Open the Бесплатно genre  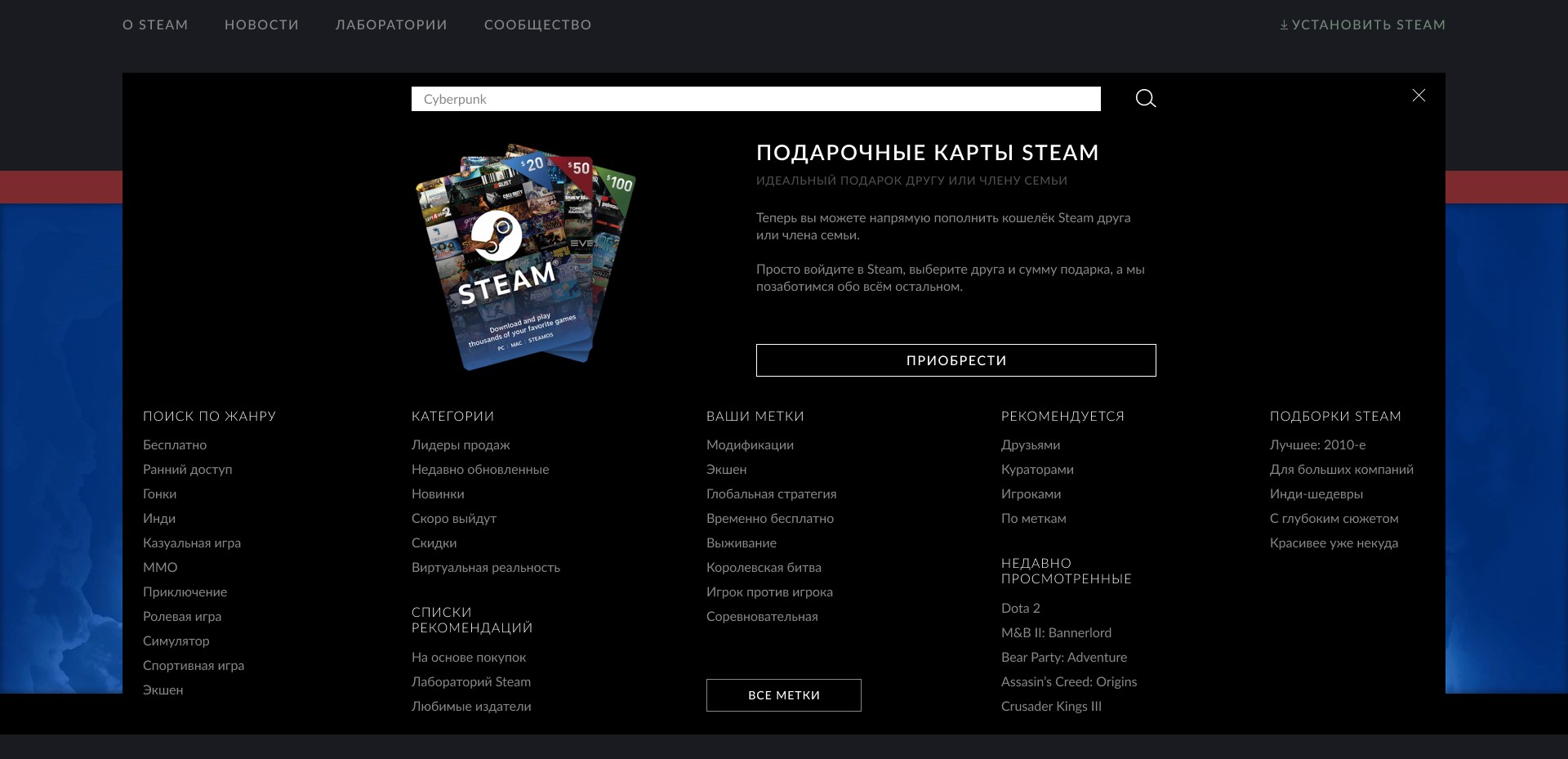175,445
